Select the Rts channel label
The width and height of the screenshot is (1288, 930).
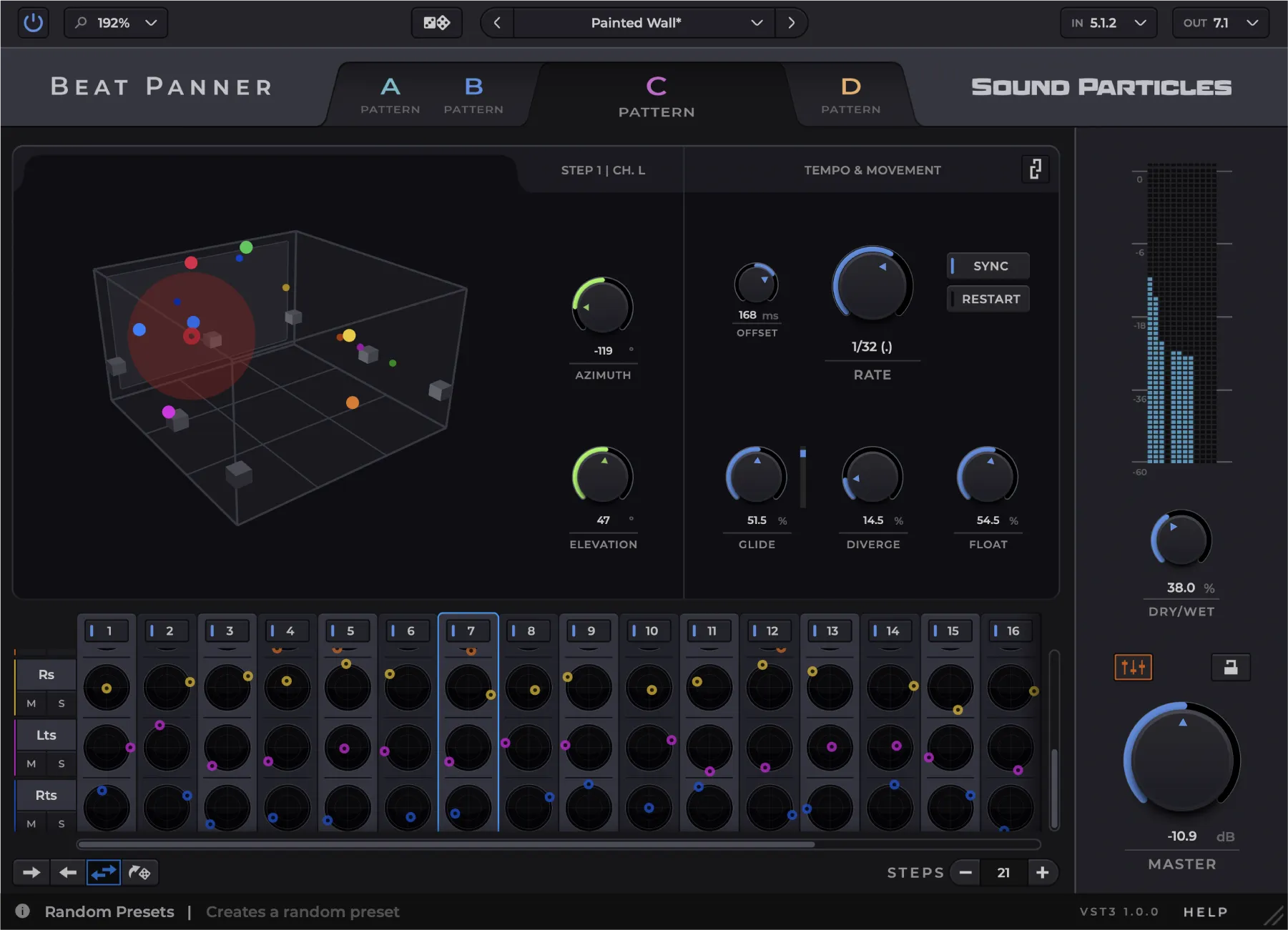click(46, 795)
